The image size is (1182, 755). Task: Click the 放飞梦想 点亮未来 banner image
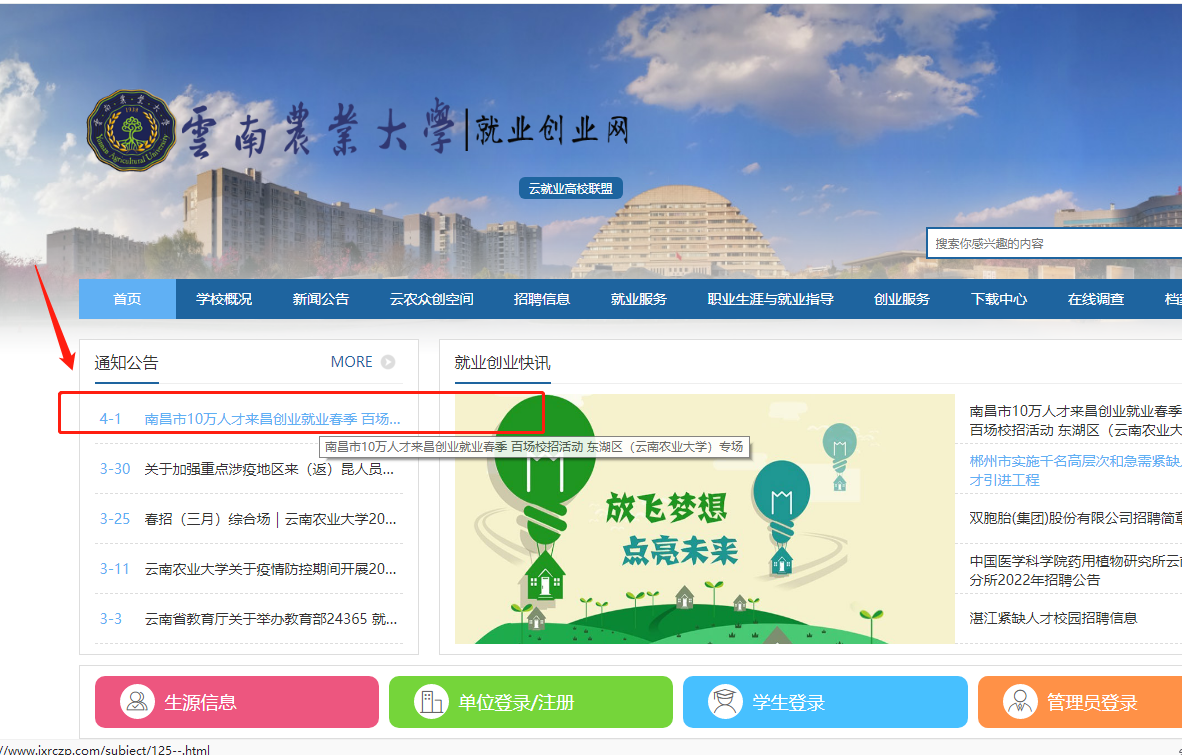[x=704, y=519]
